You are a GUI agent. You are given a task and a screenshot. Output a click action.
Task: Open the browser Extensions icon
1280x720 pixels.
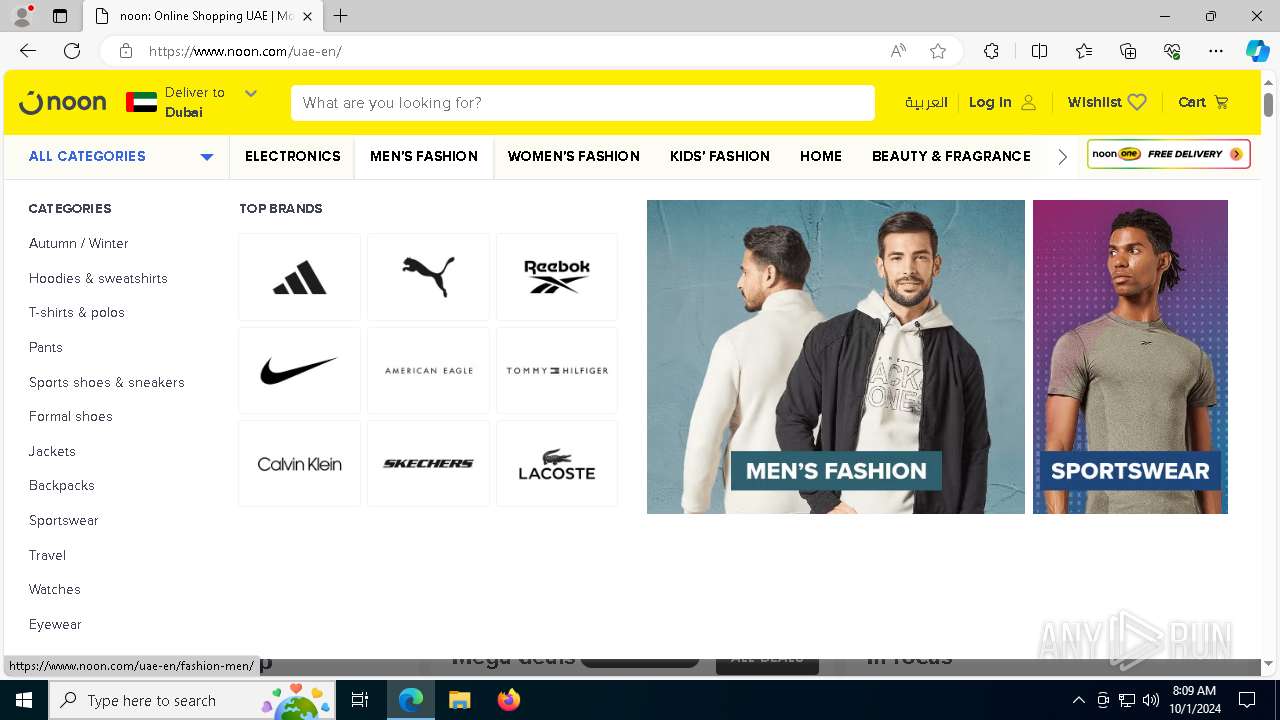click(x=991, y=51)
